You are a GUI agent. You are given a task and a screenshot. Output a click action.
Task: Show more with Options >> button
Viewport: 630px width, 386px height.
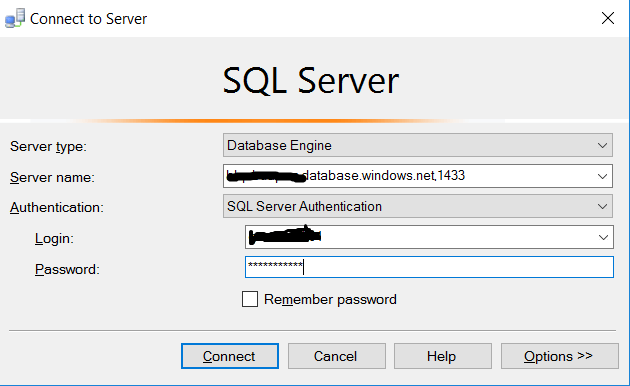[x=559, y=356]
